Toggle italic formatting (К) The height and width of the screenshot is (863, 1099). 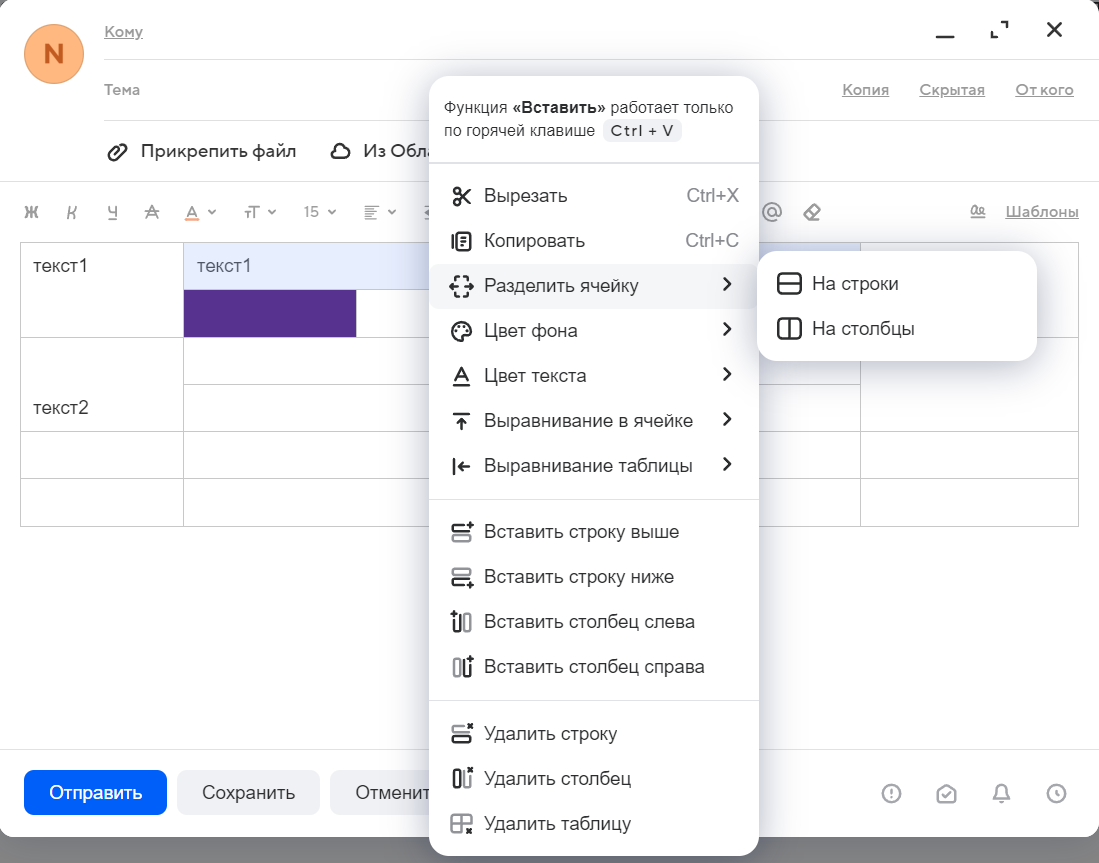pos(72,212)
